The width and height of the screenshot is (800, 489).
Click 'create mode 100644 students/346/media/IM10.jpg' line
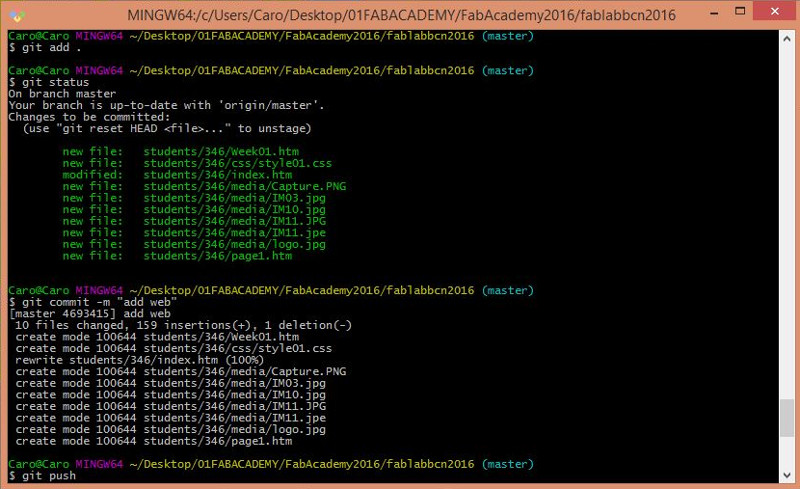pos(170,395)
